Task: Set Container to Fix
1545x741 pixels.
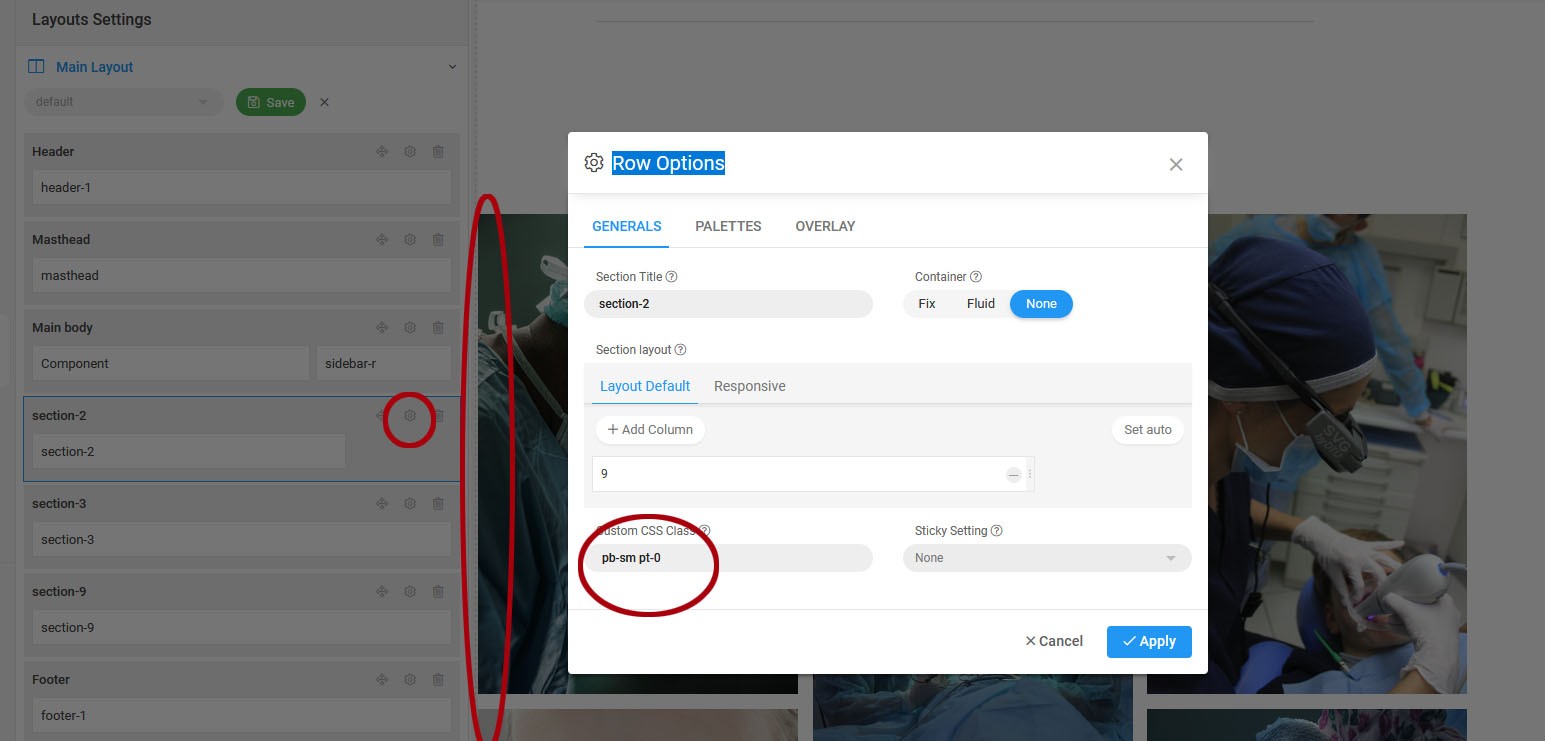Action: [927, 304]
